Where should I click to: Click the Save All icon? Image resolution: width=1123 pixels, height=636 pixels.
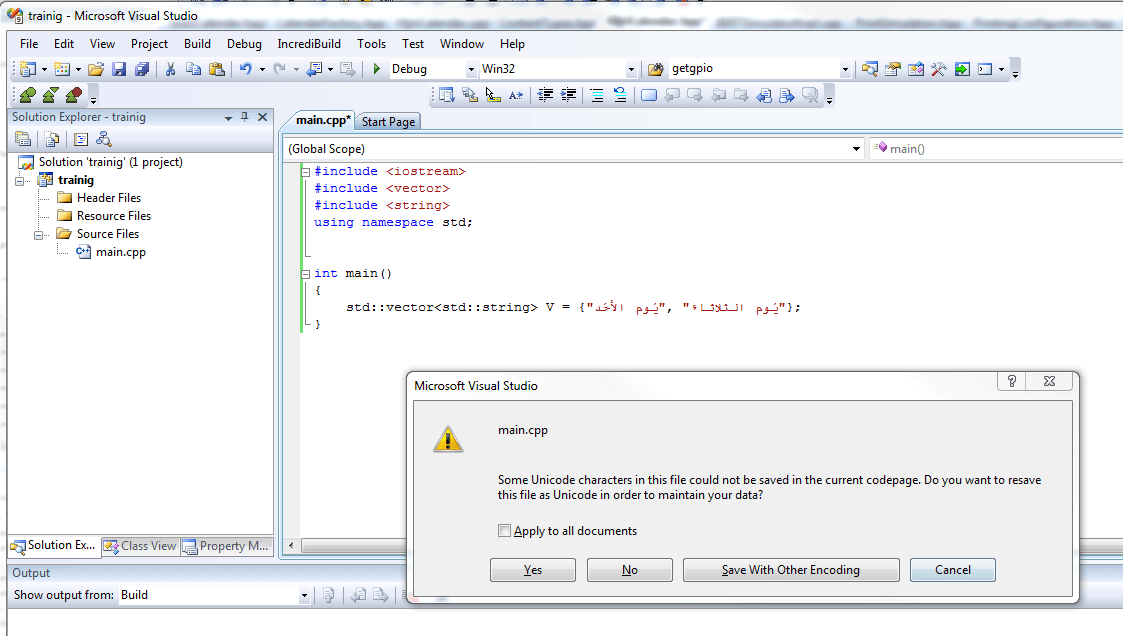(x=142, y=69)
